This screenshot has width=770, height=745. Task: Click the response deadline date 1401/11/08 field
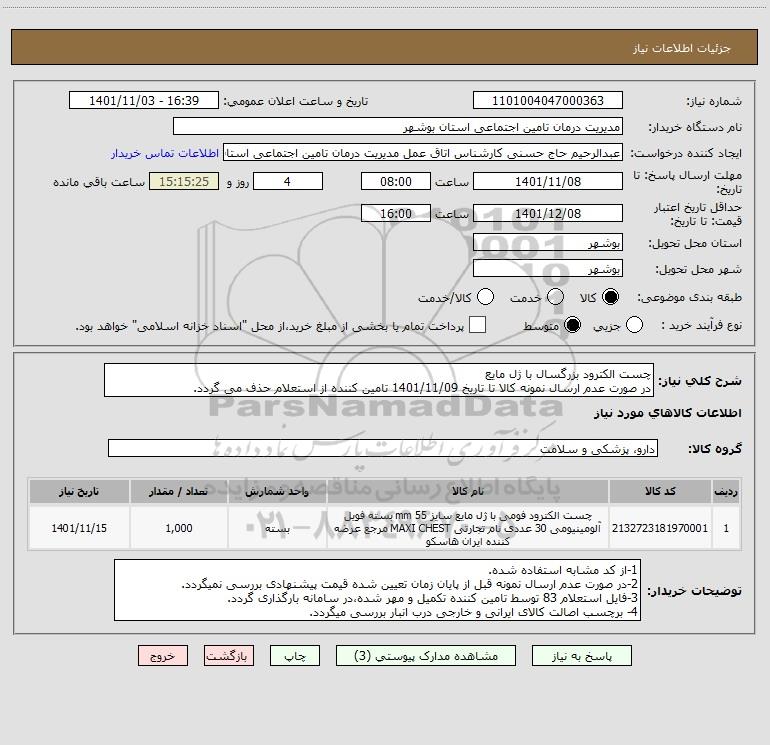548,181
